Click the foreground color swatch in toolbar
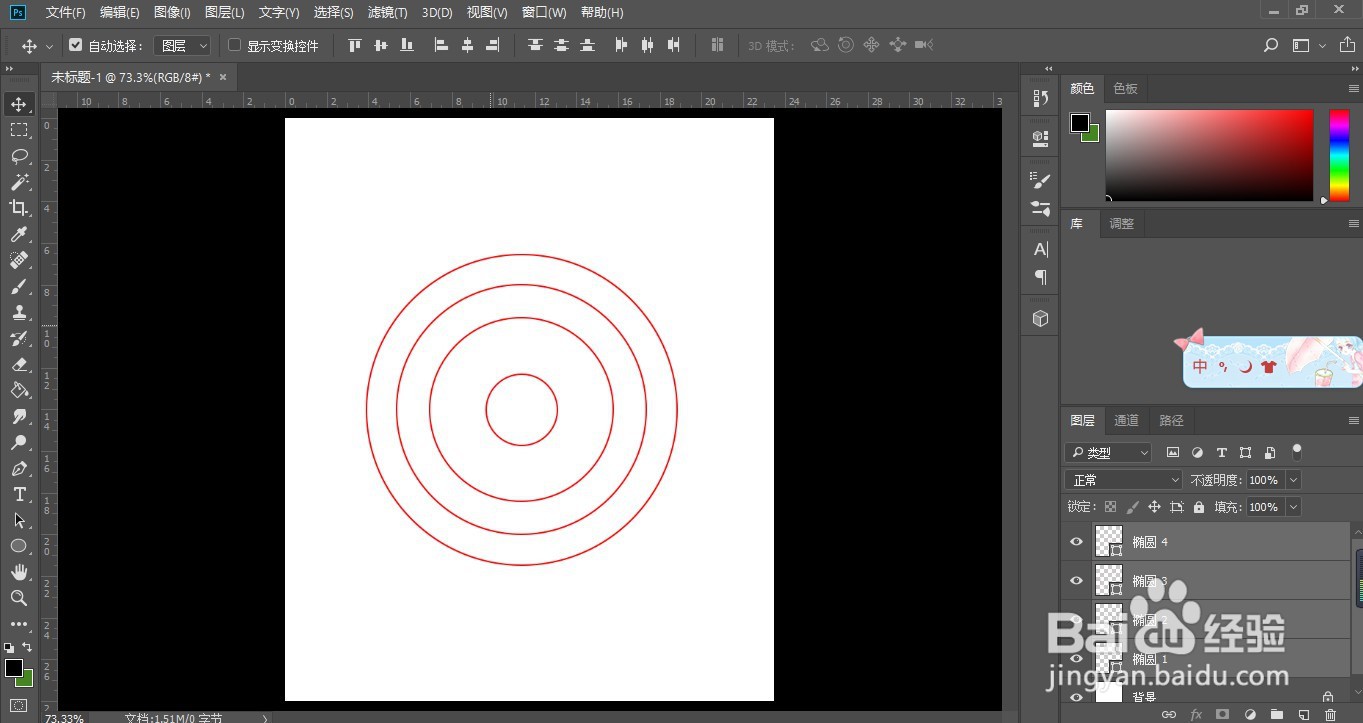1363x723 pixels. click(13, 668)
